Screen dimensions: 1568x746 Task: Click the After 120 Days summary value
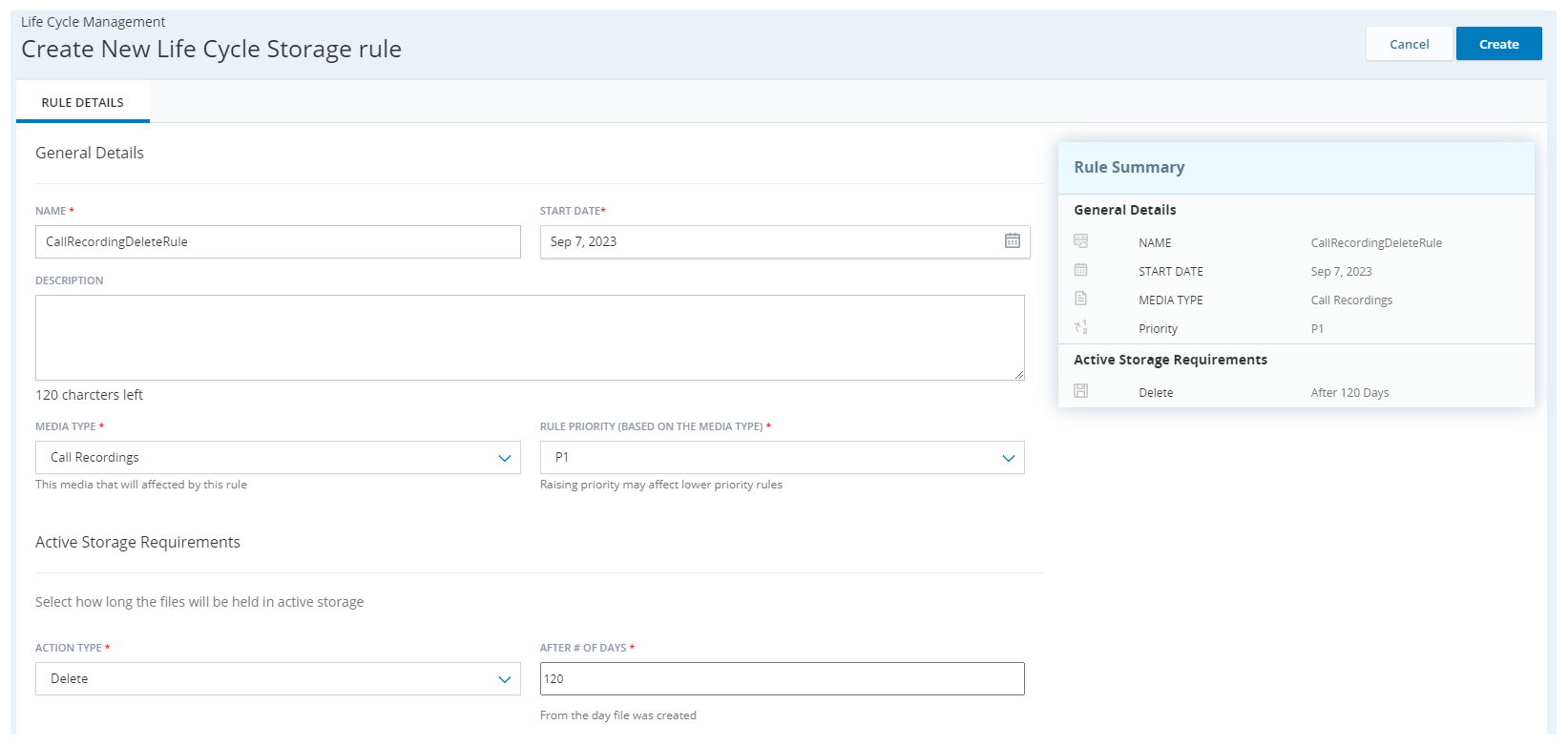point(1349,393)
